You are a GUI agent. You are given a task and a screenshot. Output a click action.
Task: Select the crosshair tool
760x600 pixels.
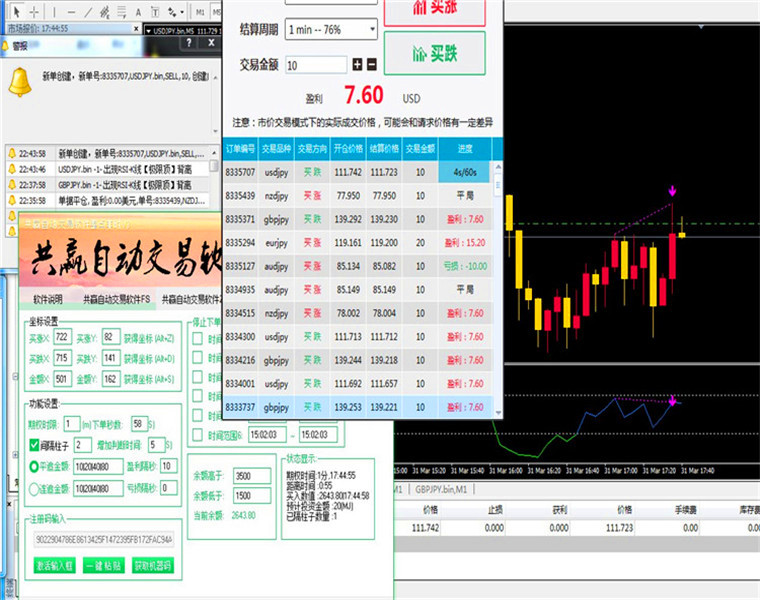(34, 12)
